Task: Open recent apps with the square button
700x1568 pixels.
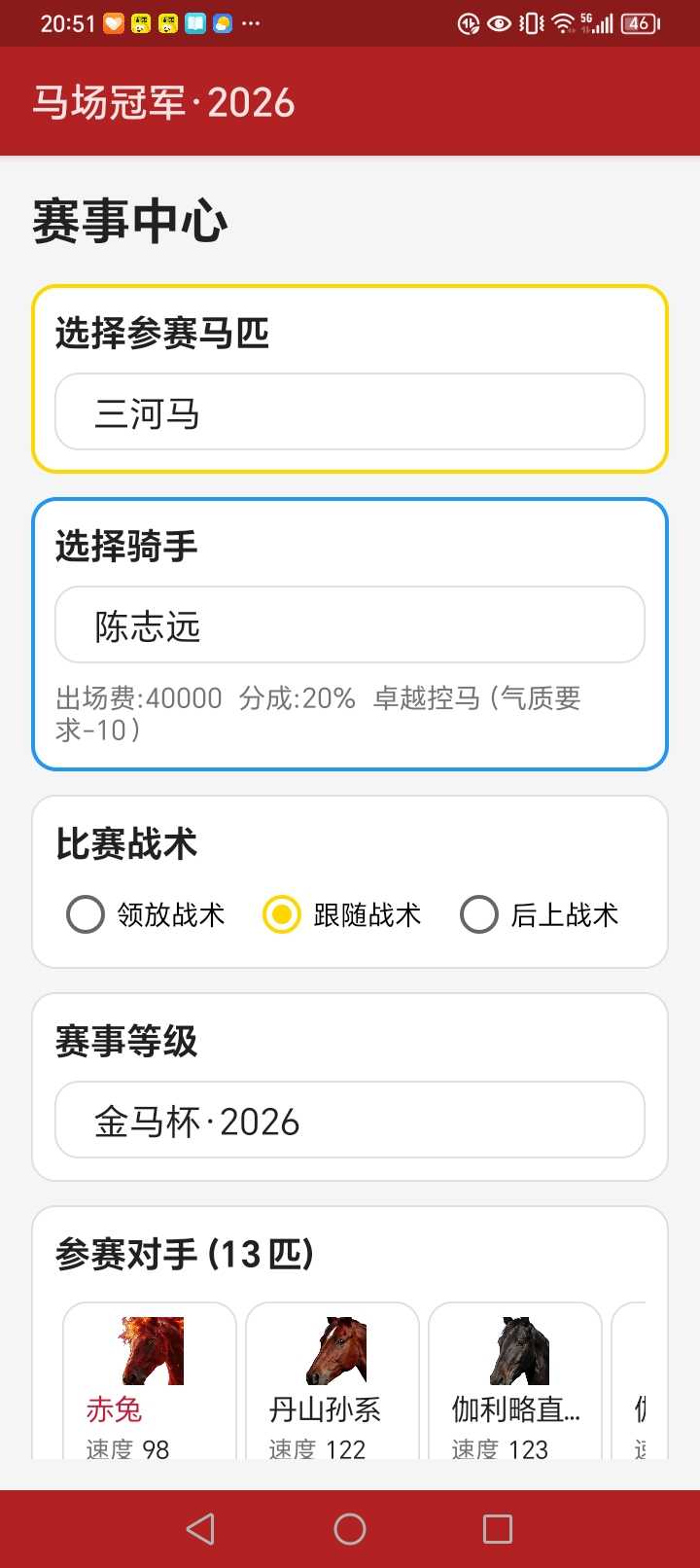Action: click(497, 1529)
